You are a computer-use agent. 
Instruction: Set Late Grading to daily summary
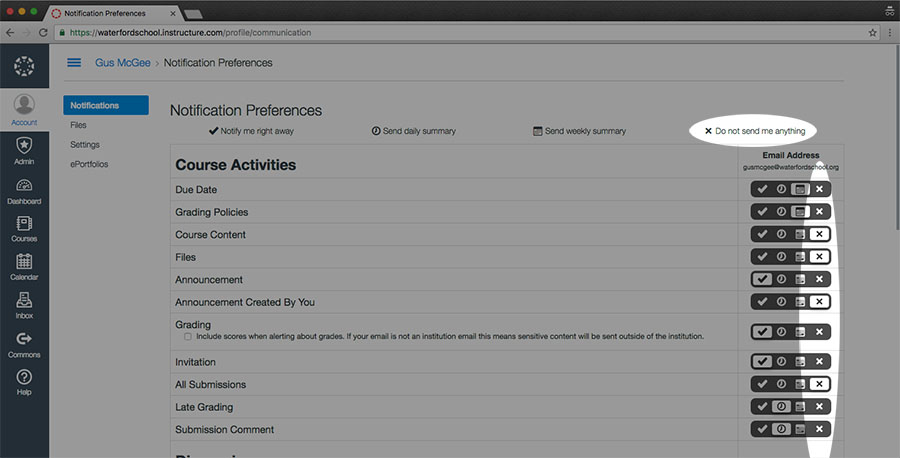781,407
